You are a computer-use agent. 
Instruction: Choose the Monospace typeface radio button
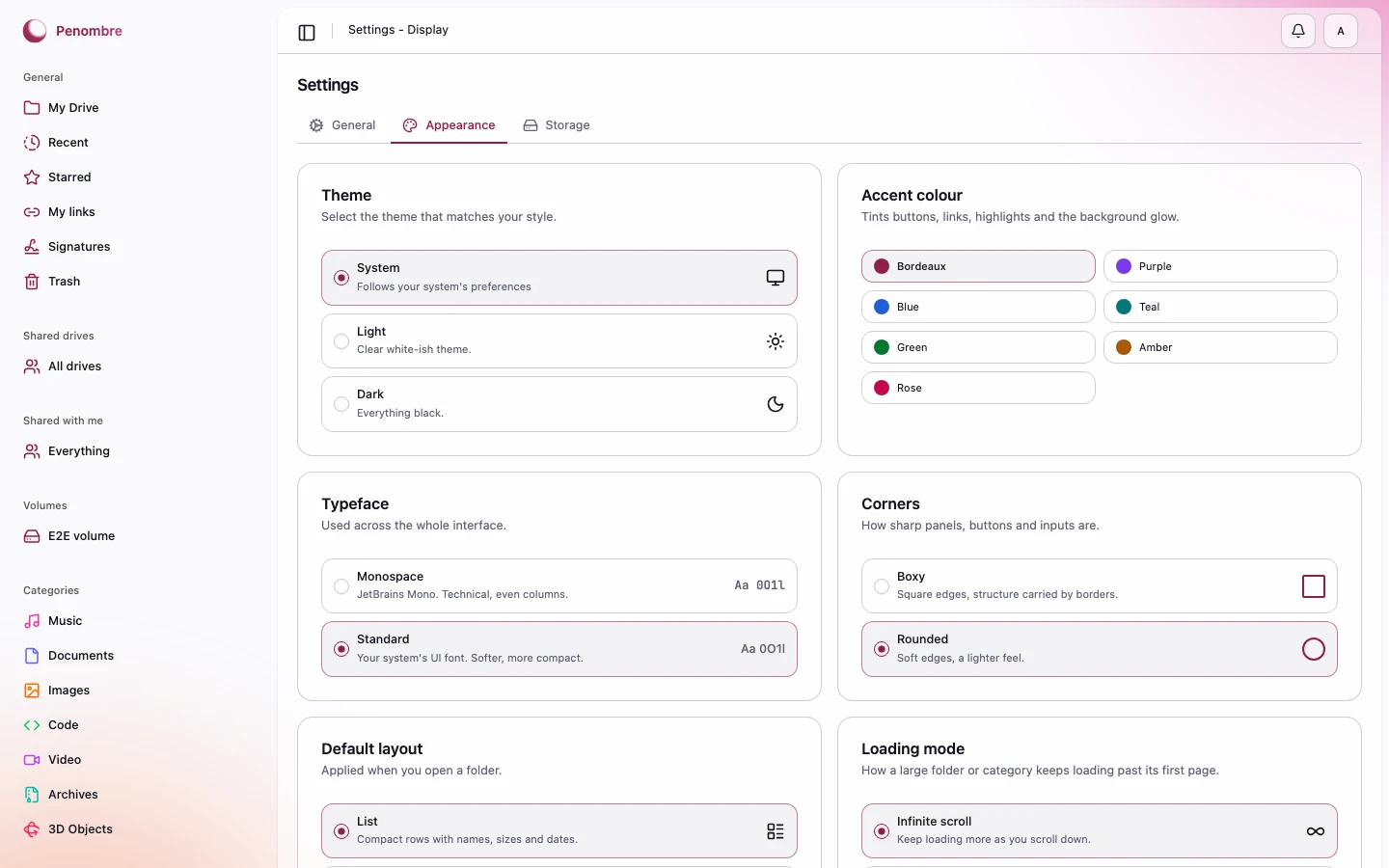tap(341, 586)
